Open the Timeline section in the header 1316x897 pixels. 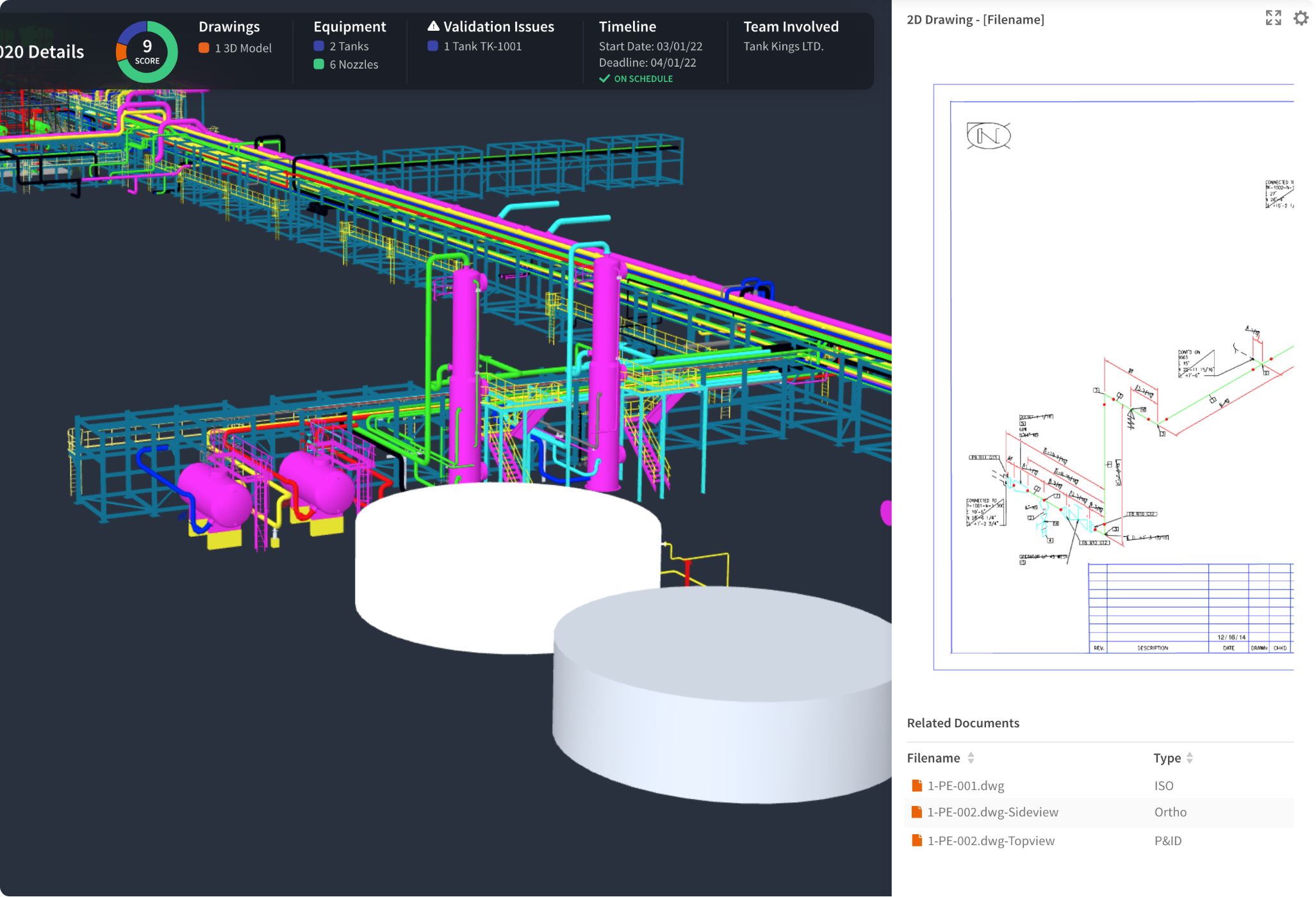pyautogui.click(x=627, y=26)
